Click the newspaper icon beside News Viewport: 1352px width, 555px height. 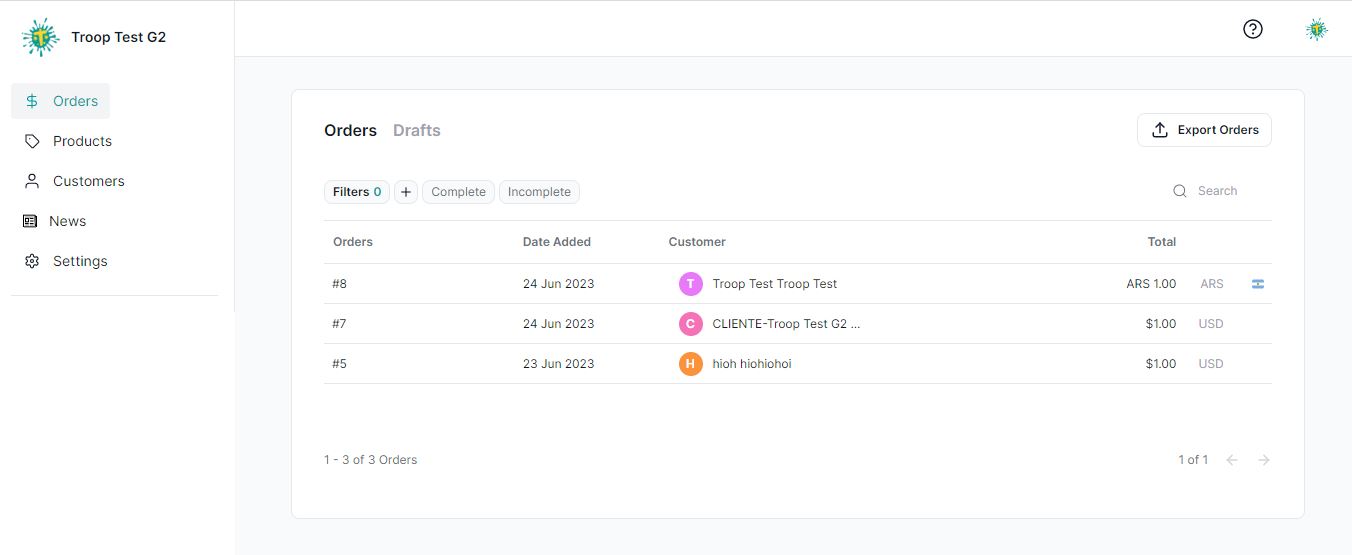pos(30,221)
